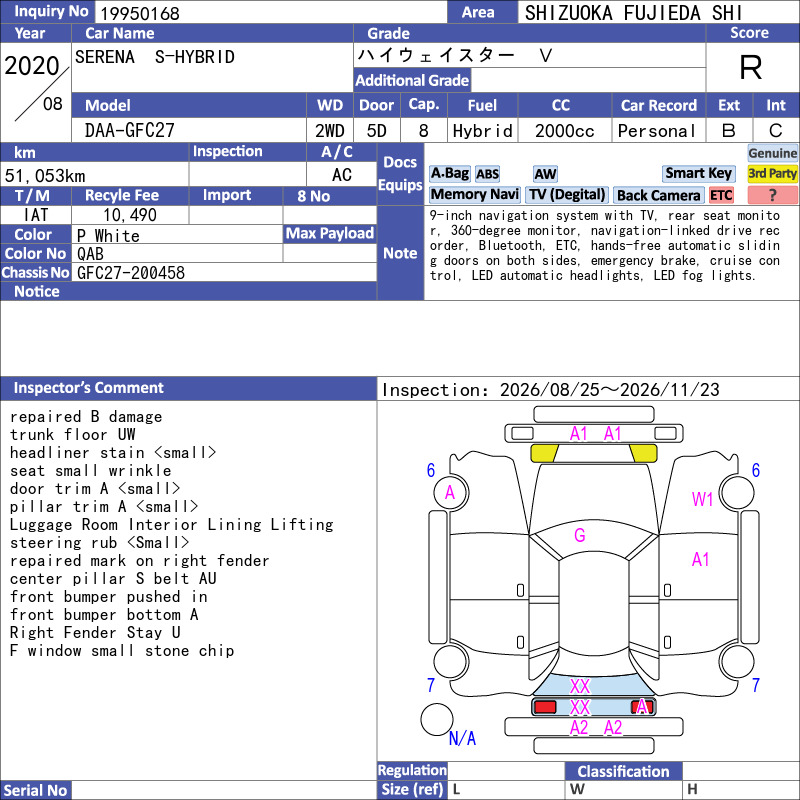This screenshot has width=800, height=800.
Task: Click the Additional Grade header
Action: [412, 80]
